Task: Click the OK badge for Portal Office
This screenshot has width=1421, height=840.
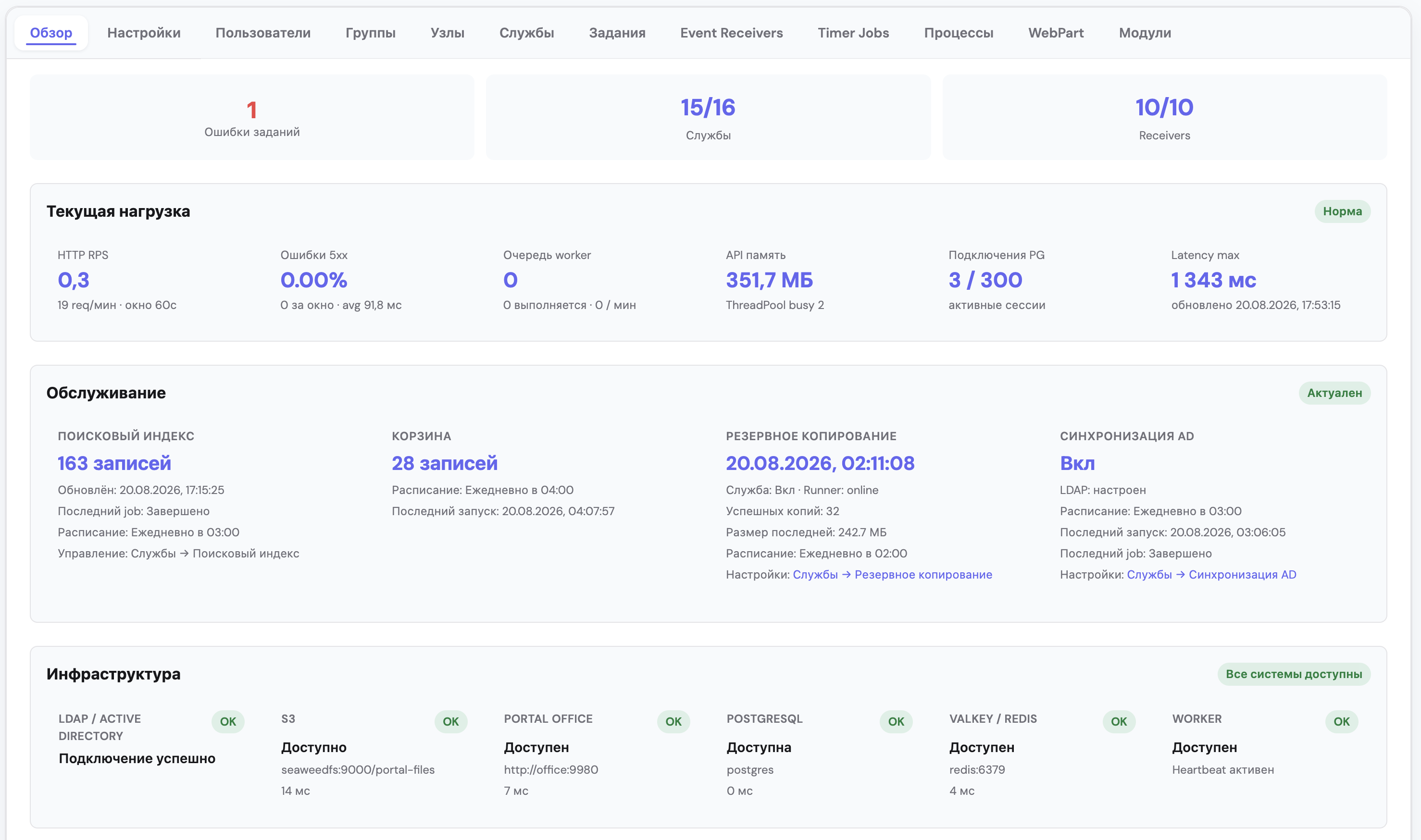Action: [673, 722]
